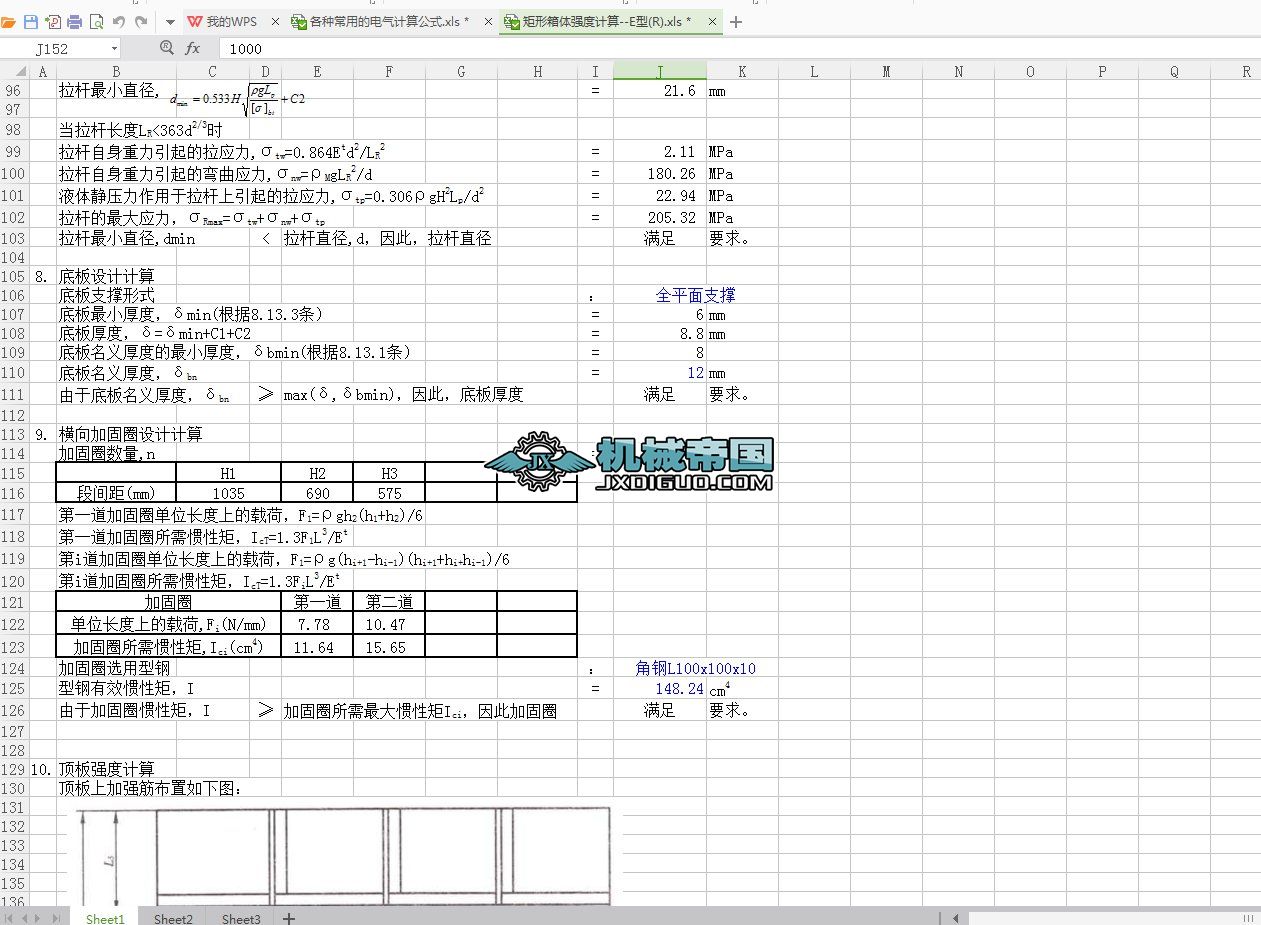This screenshot has width=1261, height=925.
Task: Click cell with 575 under H3
Action: coord(389,493)
